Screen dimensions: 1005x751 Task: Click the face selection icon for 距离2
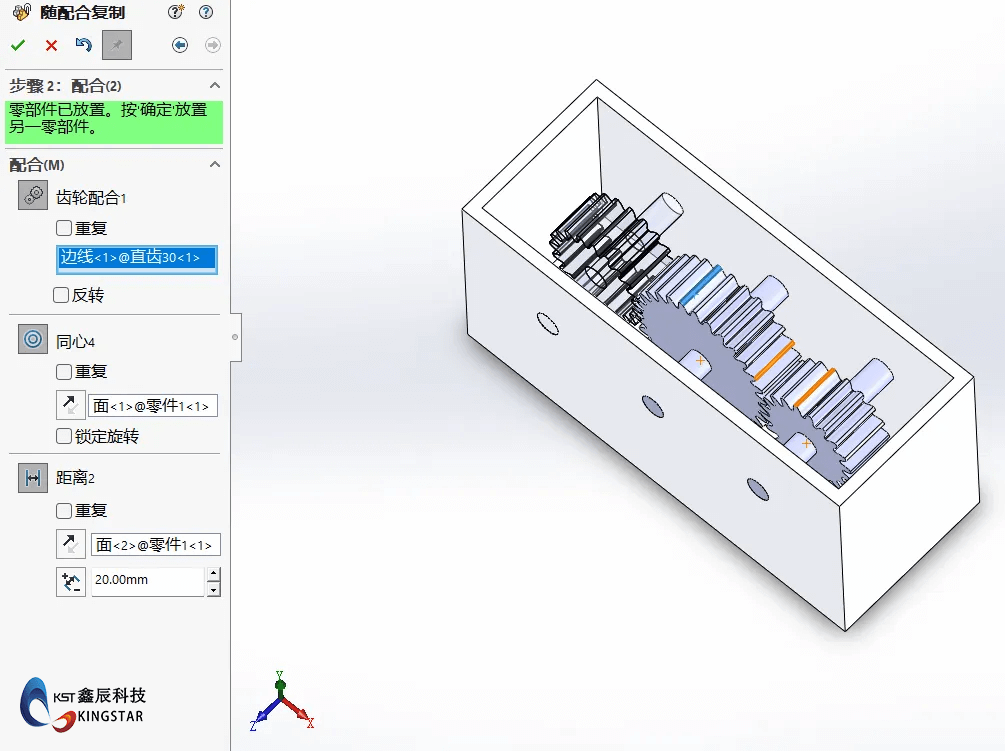(70, 543)
